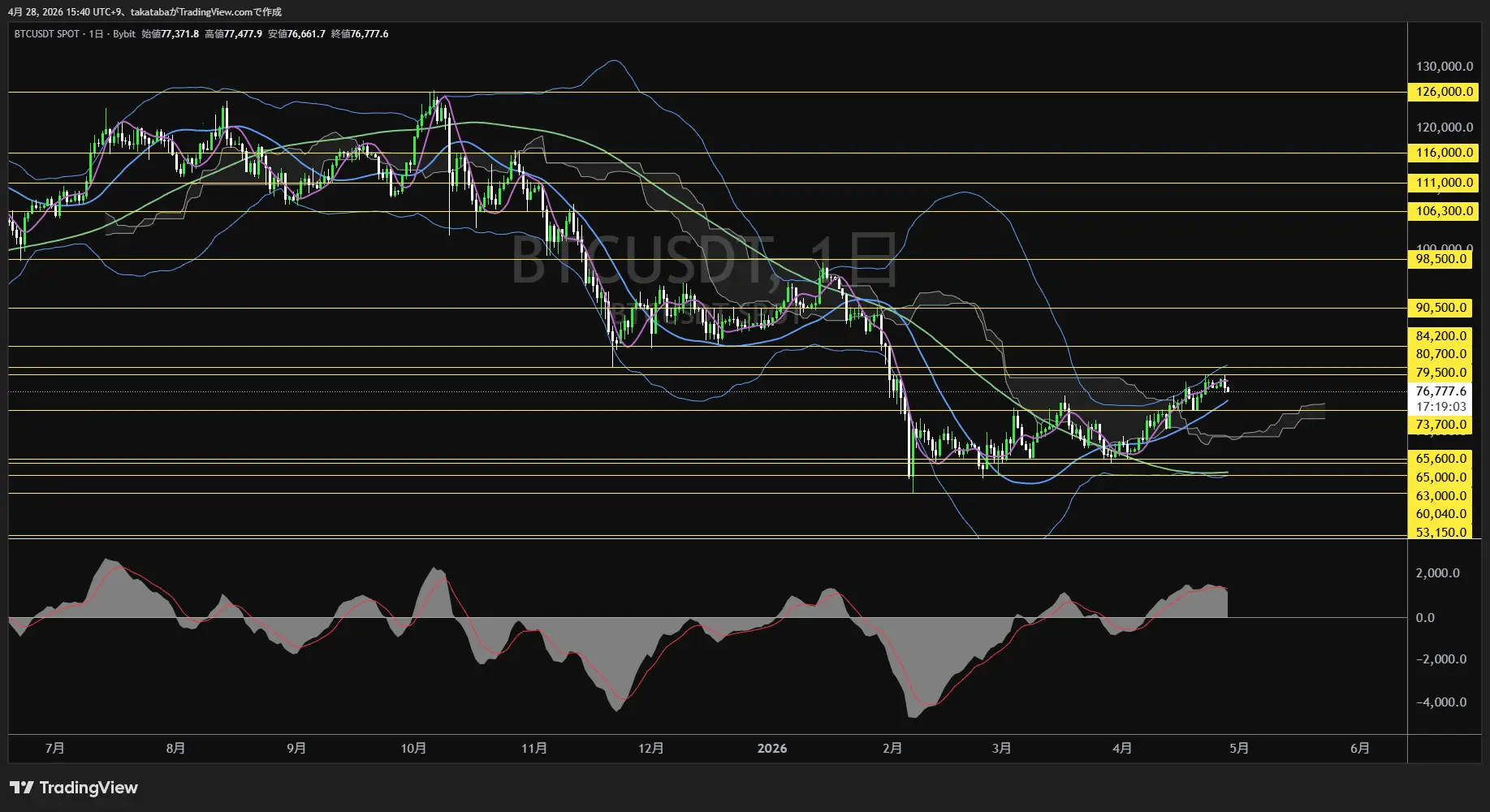Select the 90,500.0 price level tag
The image size is (1490, 812).
click(1440, 308)
